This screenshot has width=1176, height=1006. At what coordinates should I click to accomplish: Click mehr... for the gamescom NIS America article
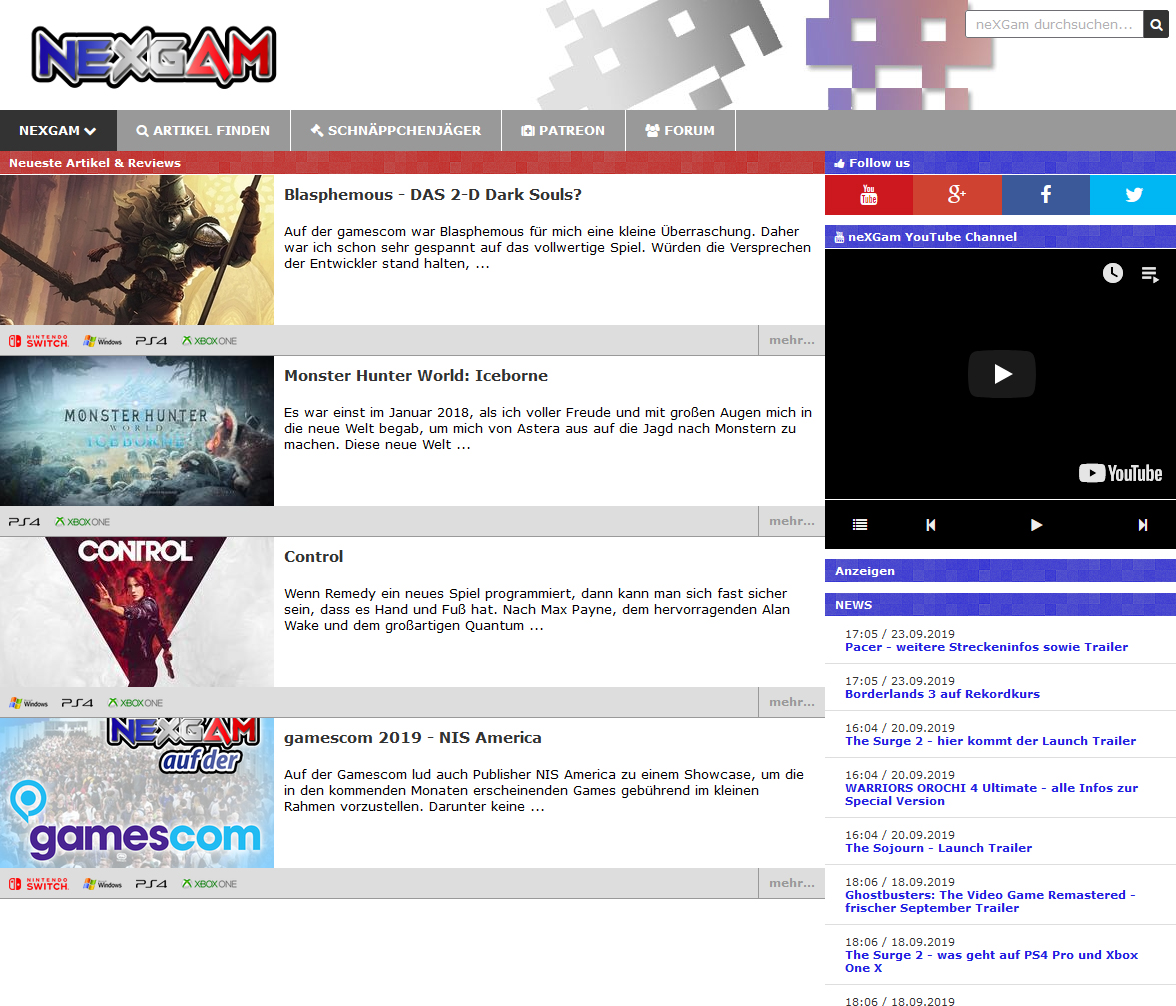coord(791,884)
